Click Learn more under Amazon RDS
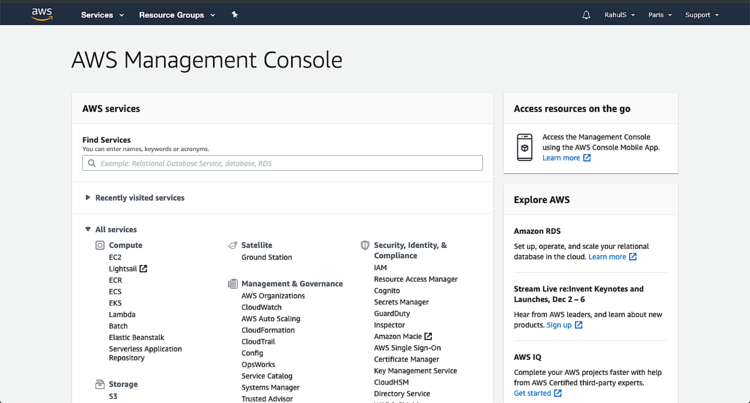This screenshot has height=403, width=750. click(607, 257)
